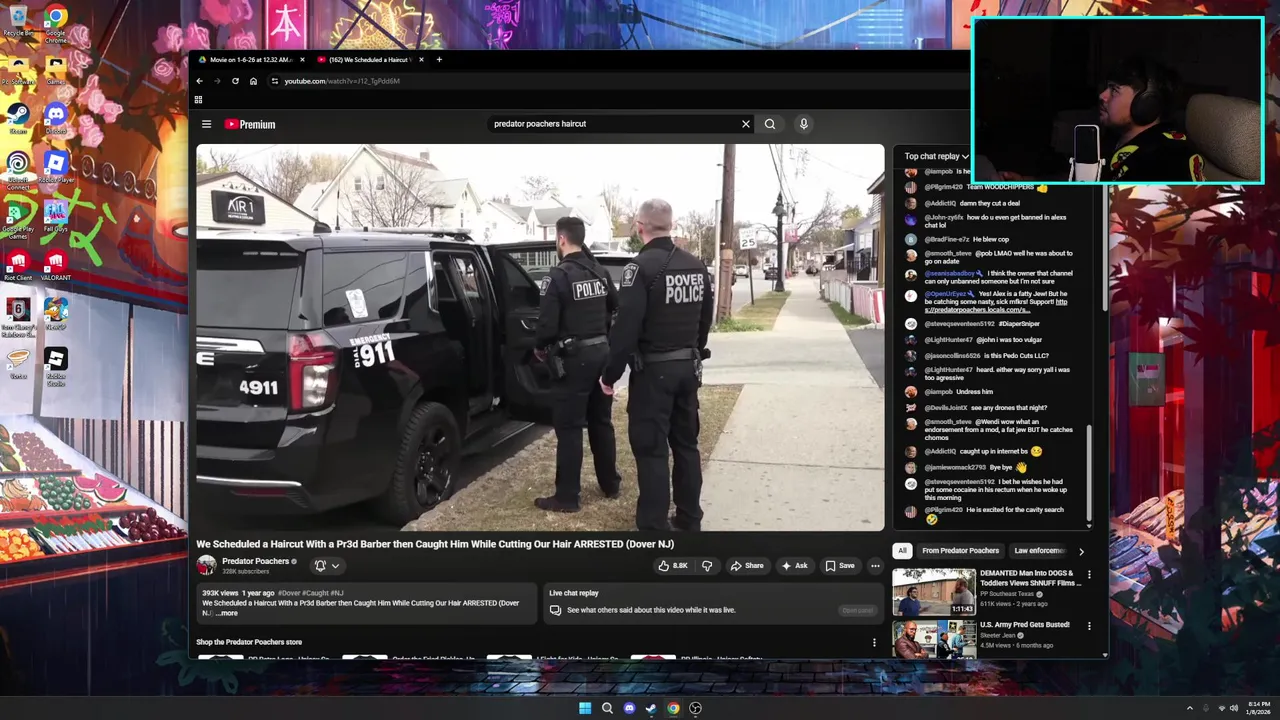
Task: Run the search with the magnifier icon
Action: click(770, 124)
